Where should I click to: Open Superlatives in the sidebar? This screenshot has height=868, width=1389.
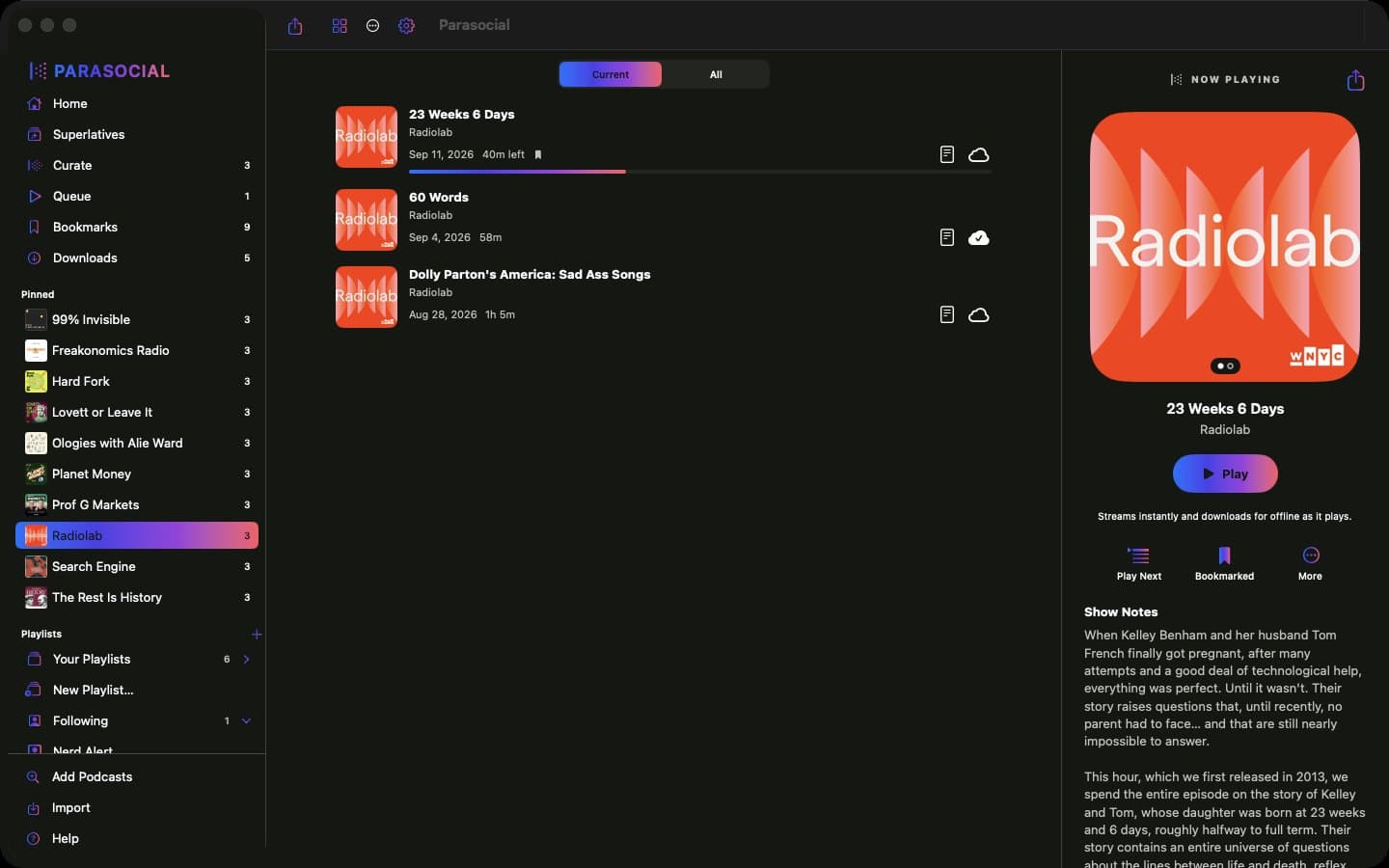point(137,134)
